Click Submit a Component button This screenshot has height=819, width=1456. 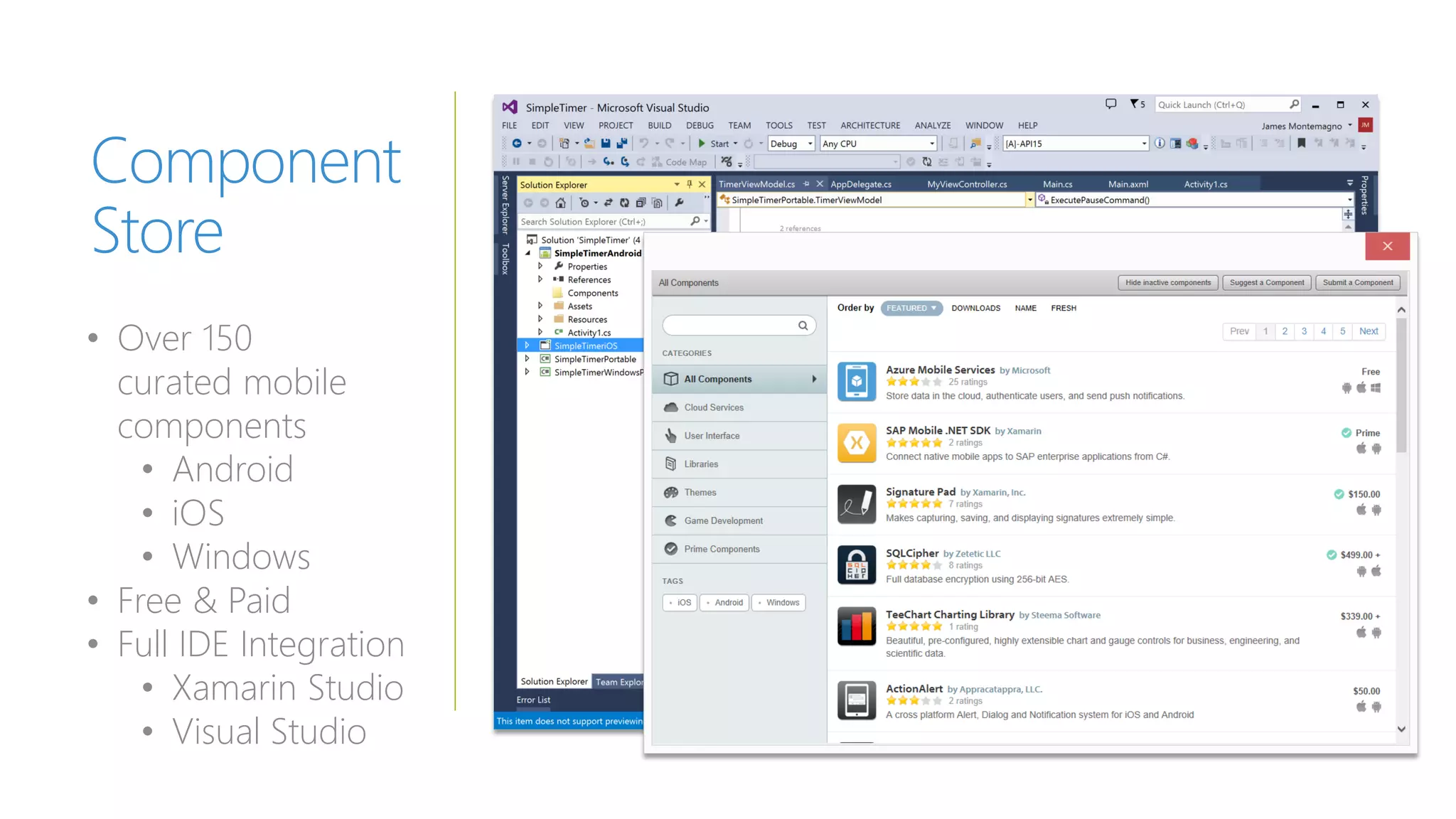pyautogui.click(x=1358, y=283)
